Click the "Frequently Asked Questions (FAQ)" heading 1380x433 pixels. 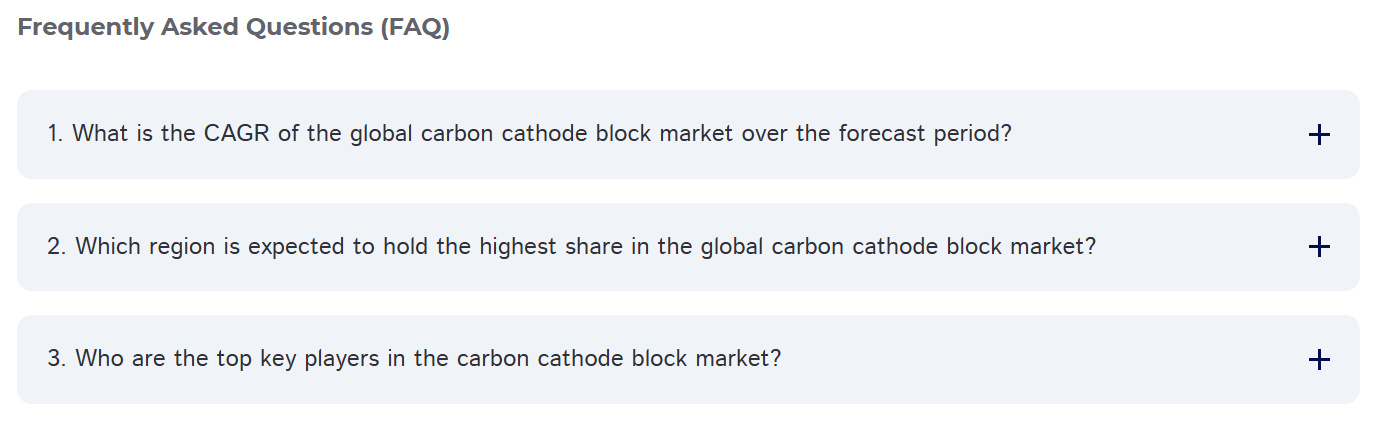click(x=234, y=28)
